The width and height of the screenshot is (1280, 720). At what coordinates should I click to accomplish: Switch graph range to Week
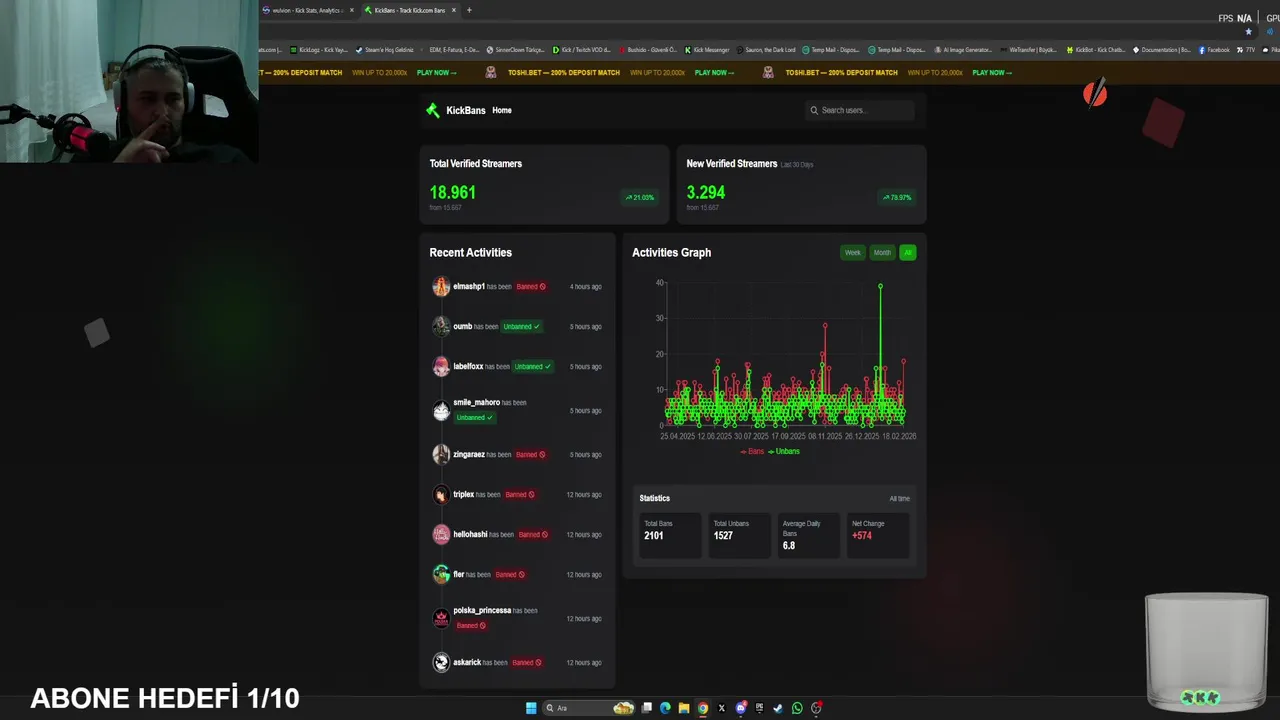853,252
